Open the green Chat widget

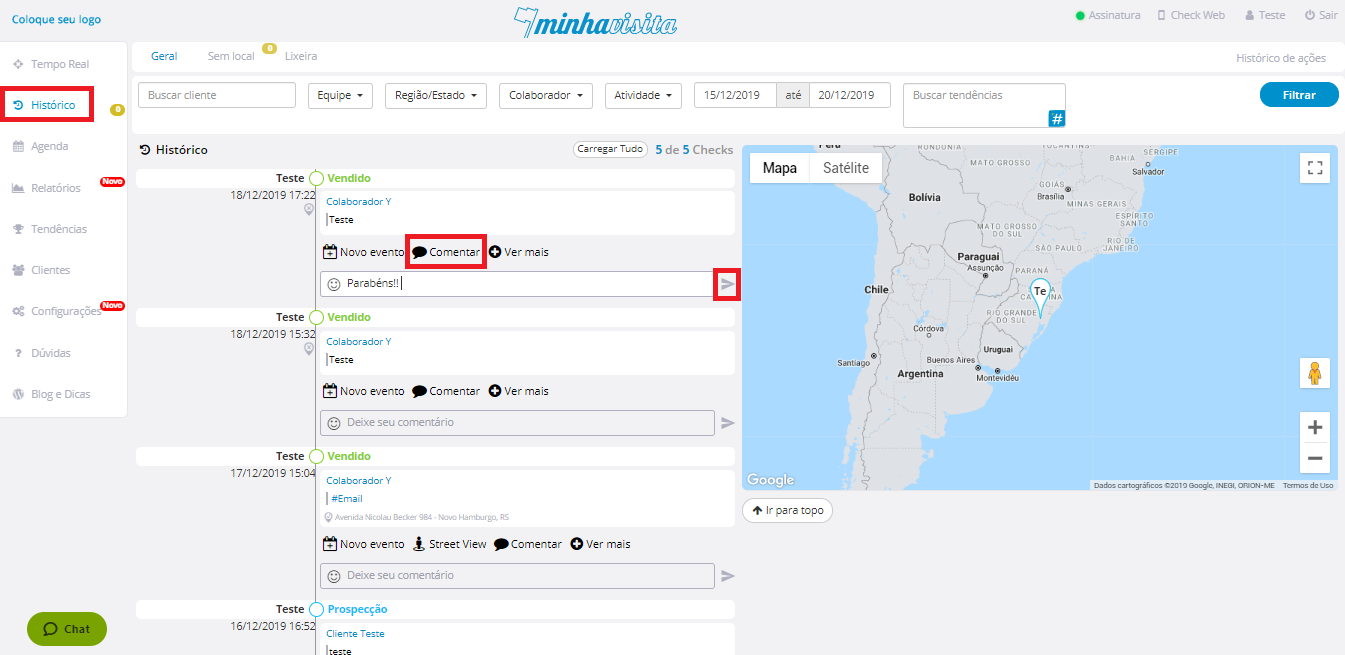[x=67, y=629]
